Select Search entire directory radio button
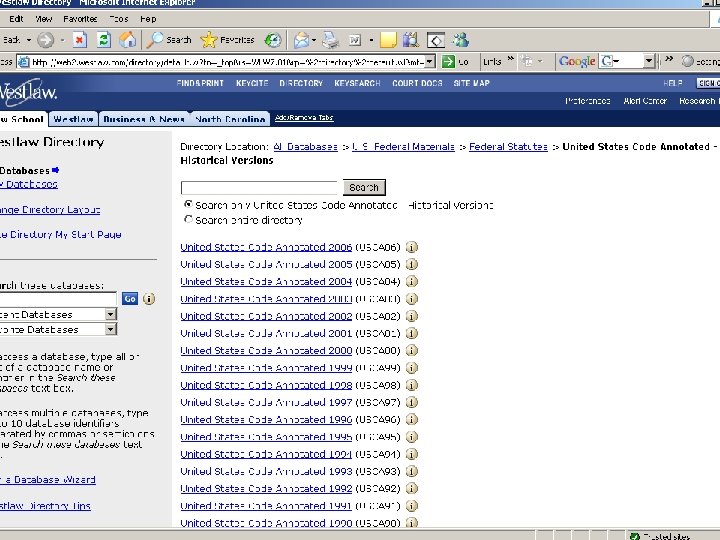Screen dimensions: 720x540 pos(188,219)
